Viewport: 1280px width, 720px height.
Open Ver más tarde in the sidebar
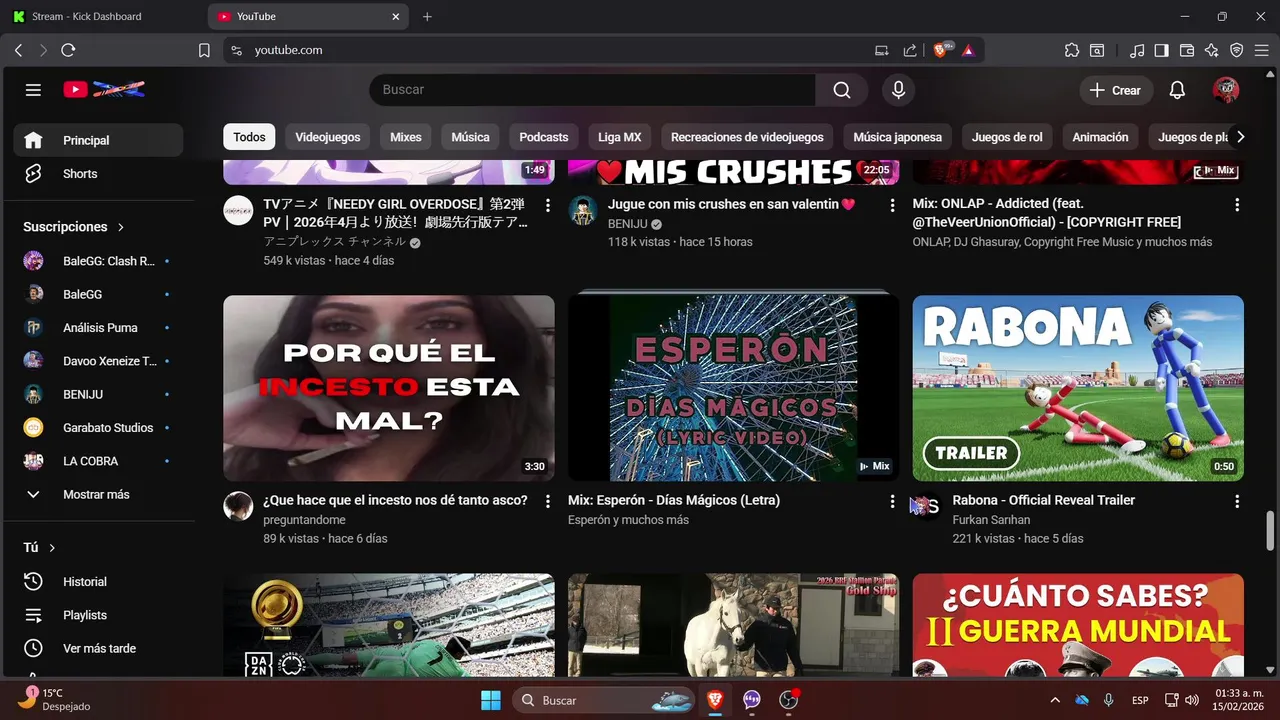98,648
